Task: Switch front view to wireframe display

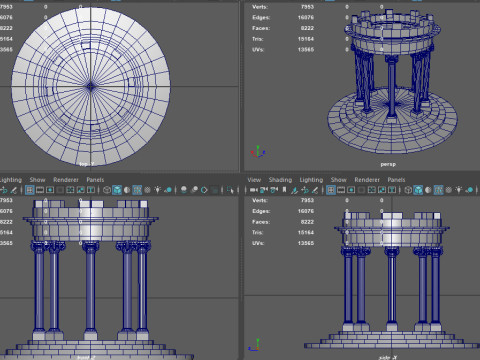Action: coord(107,190)
